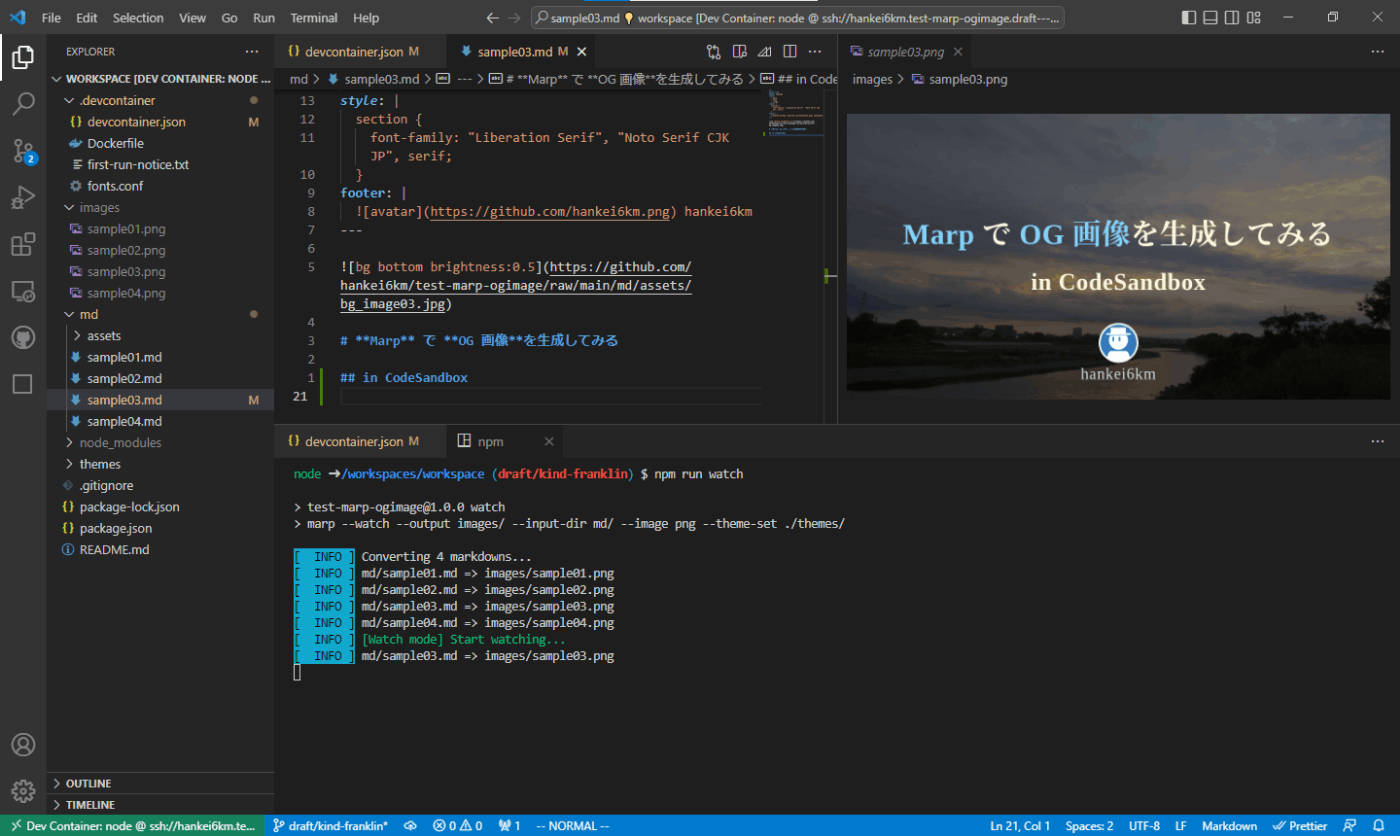Open Source Control view with badge 2

point(22,151)
